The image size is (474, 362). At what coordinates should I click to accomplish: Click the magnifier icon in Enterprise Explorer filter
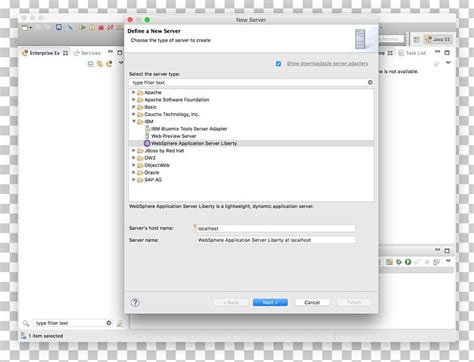point(26,323)
